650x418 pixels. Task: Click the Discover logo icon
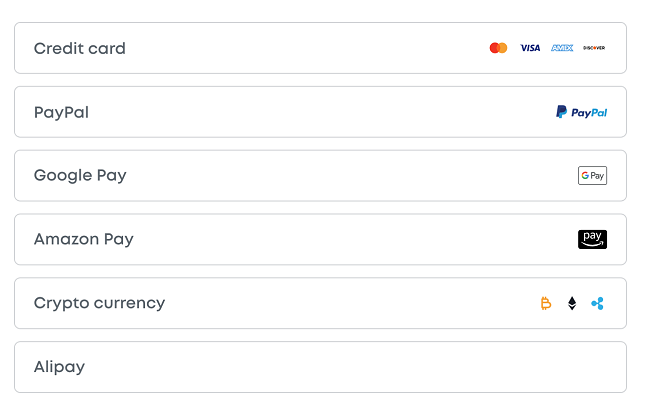tap(594, 48)
